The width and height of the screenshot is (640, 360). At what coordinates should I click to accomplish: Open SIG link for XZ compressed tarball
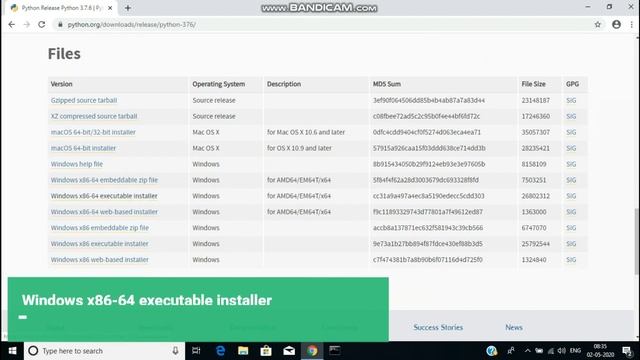(571, 116)
